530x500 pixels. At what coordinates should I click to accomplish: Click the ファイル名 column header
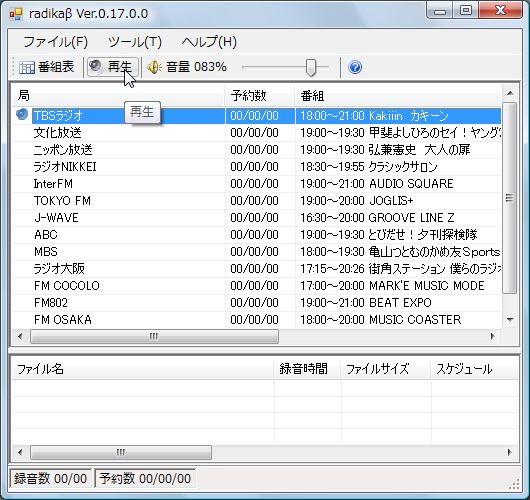[143, 369]
